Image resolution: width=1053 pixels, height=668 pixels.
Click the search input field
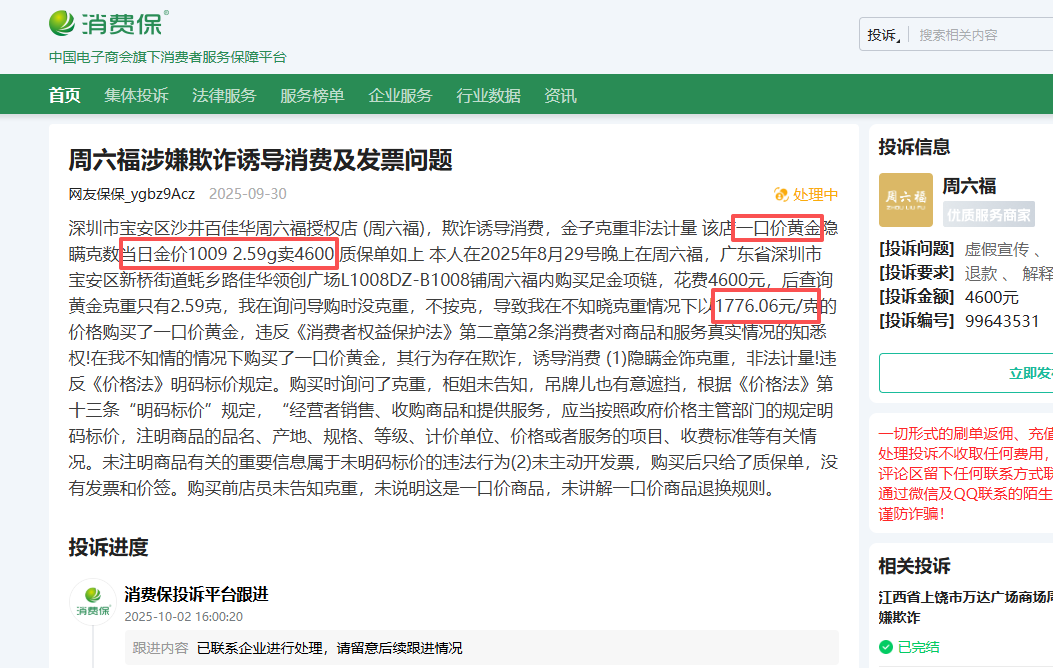pos(980,35)
